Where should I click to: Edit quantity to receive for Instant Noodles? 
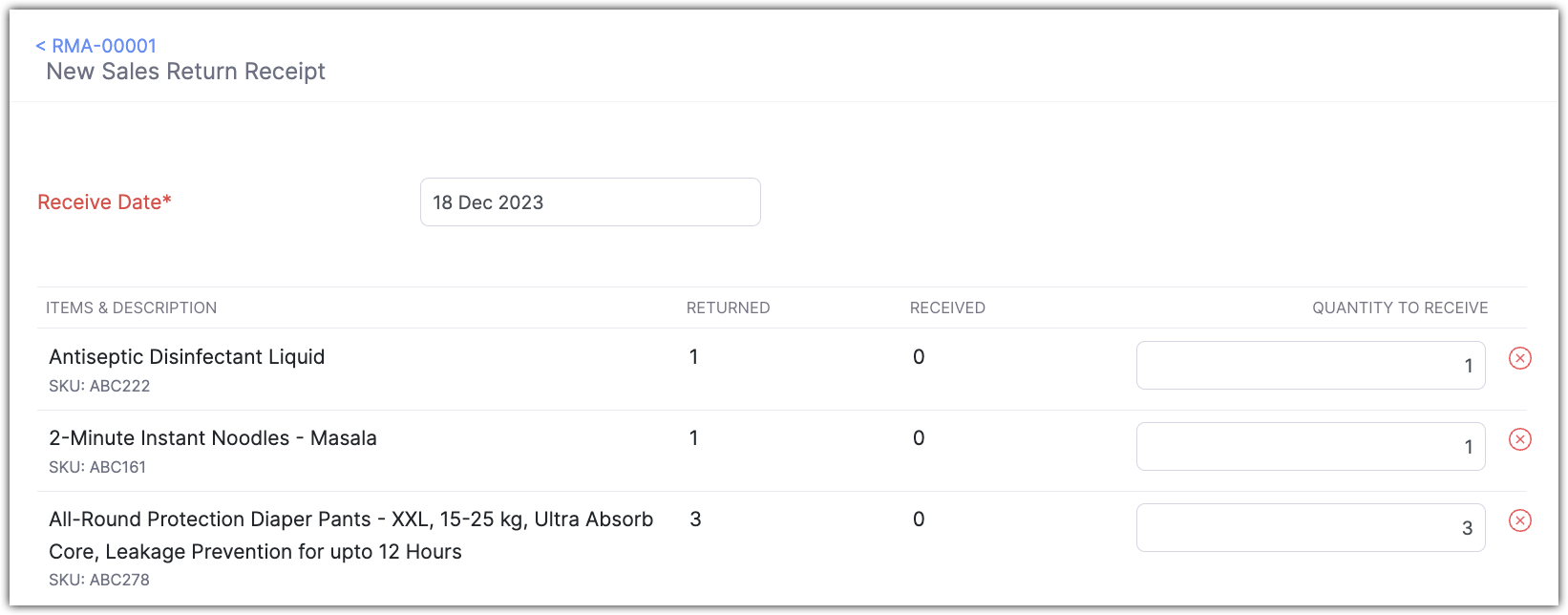pyautogui.click(x=1310, y=447)
